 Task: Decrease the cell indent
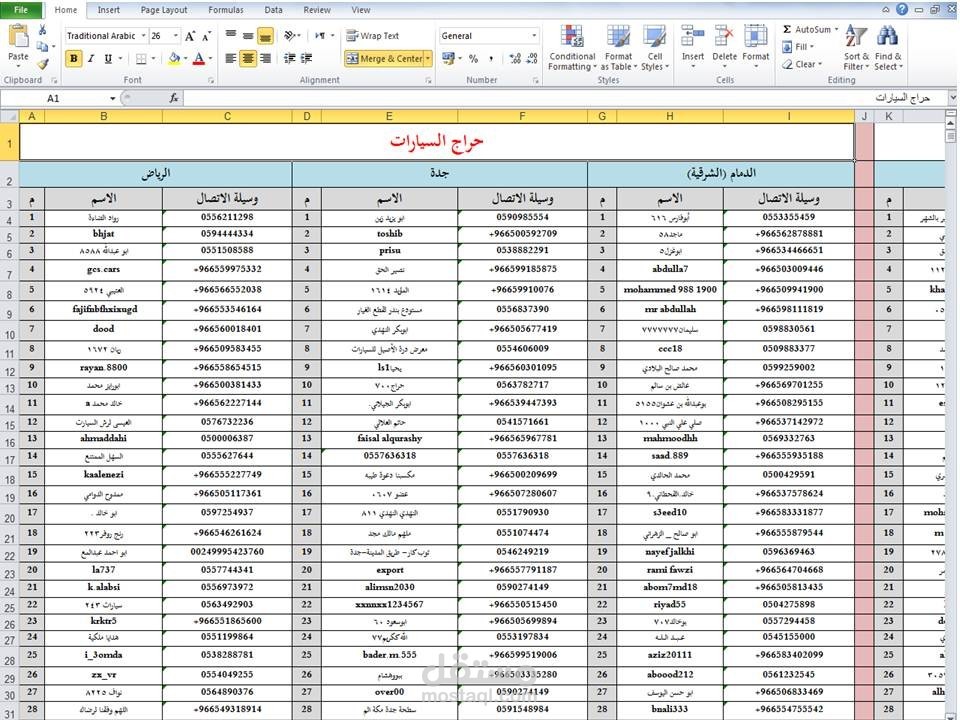click(x=290, y=59)
